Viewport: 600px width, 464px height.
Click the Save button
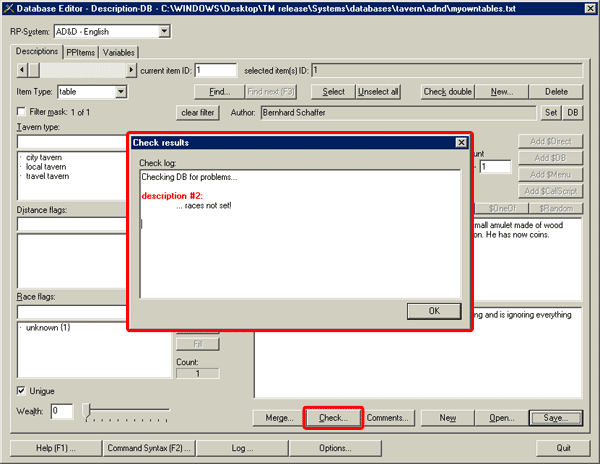point(556,417)
